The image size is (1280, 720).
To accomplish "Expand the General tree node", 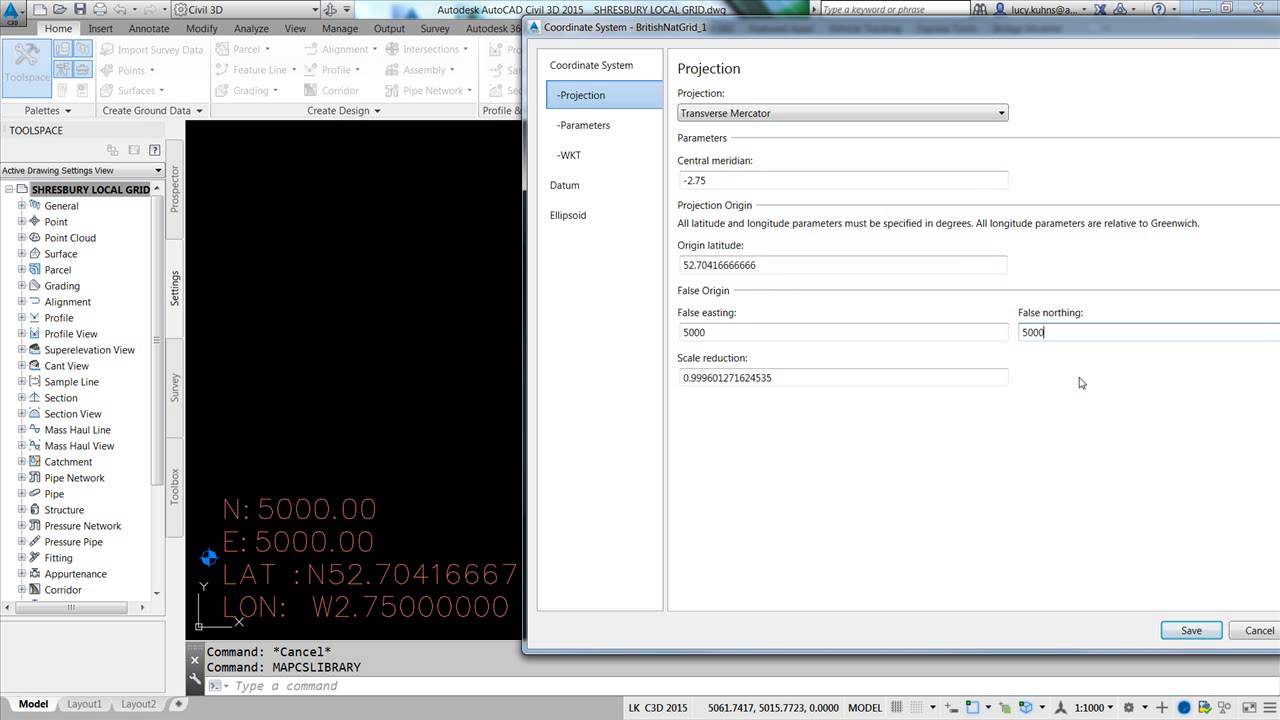I will tap(21, 205).
